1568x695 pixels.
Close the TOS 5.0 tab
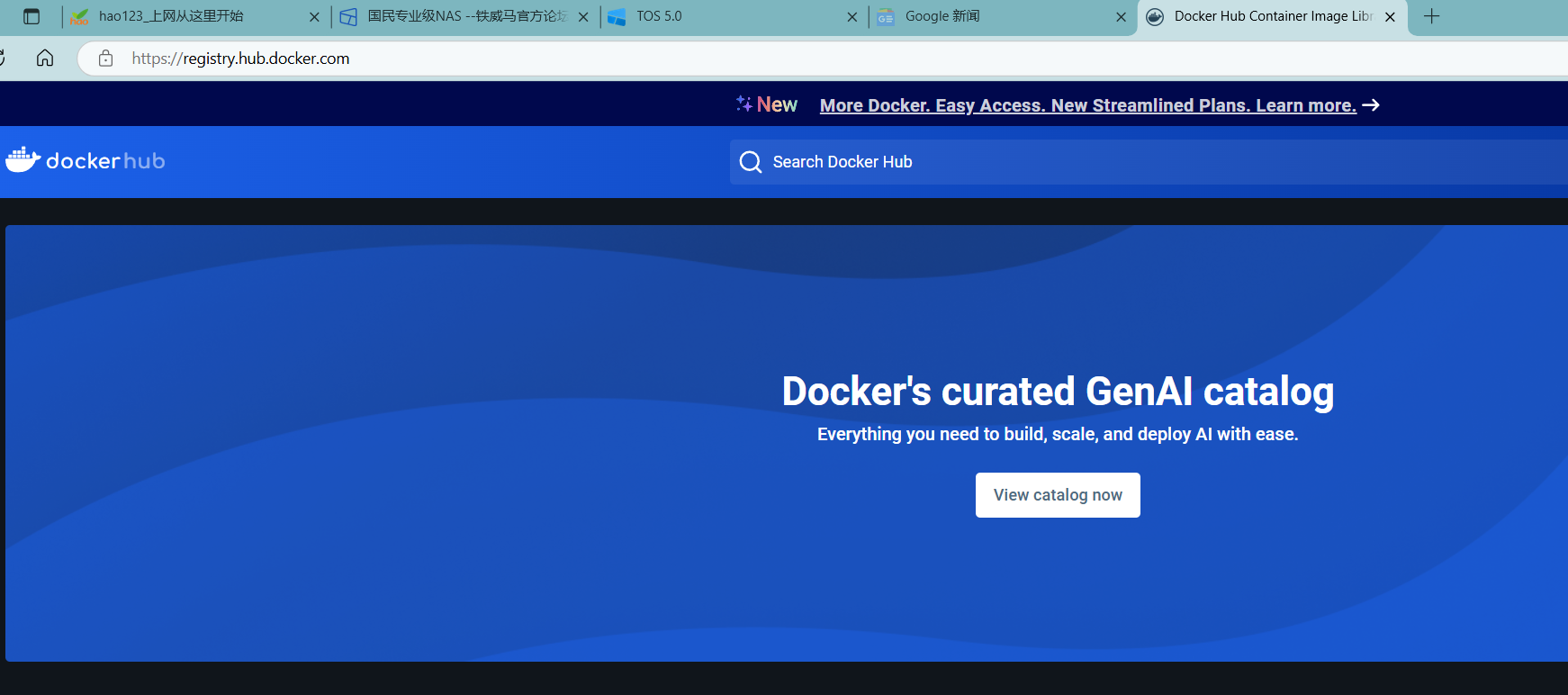[x=852, y=16]
